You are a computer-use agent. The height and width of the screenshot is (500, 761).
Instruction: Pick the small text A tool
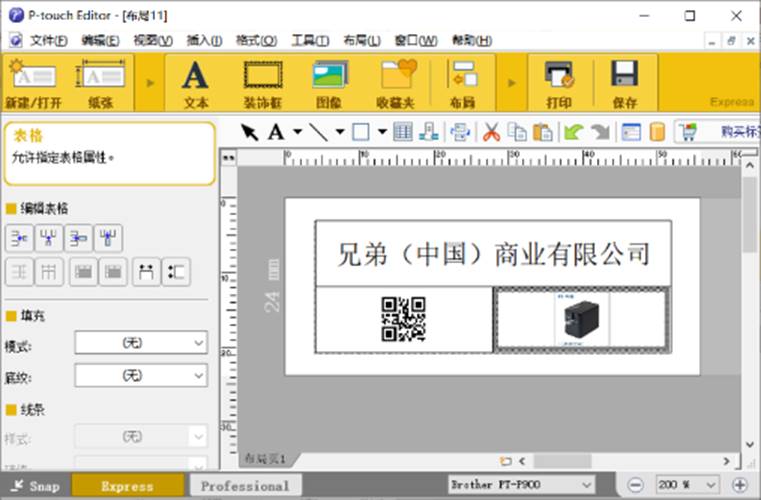click(x=276, y=132)
